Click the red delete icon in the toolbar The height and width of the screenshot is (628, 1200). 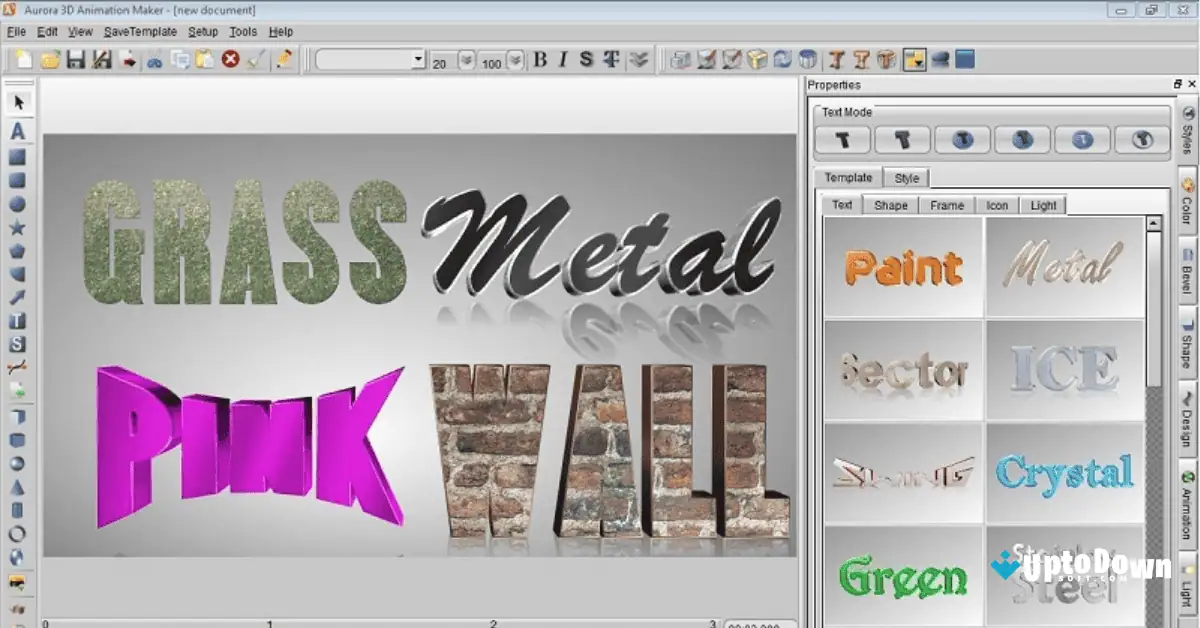228,59
